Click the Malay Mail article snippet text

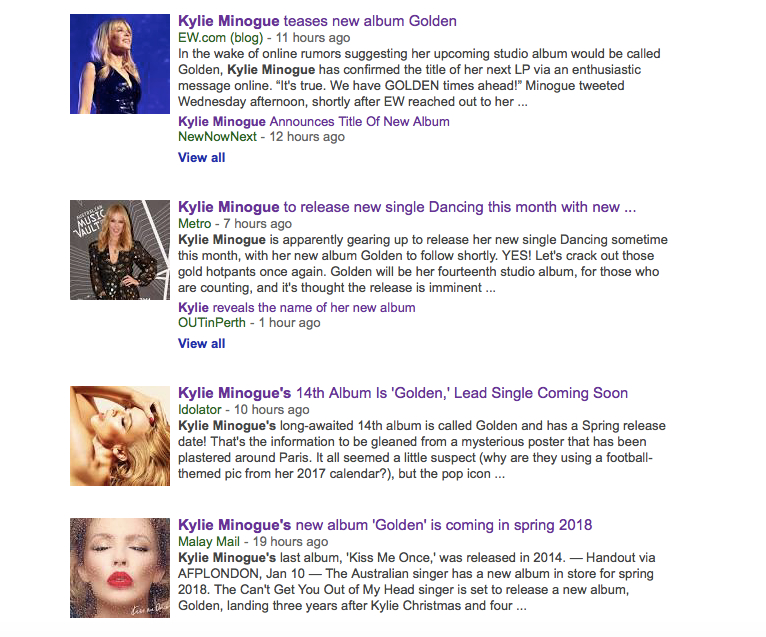tap(417, 582)
